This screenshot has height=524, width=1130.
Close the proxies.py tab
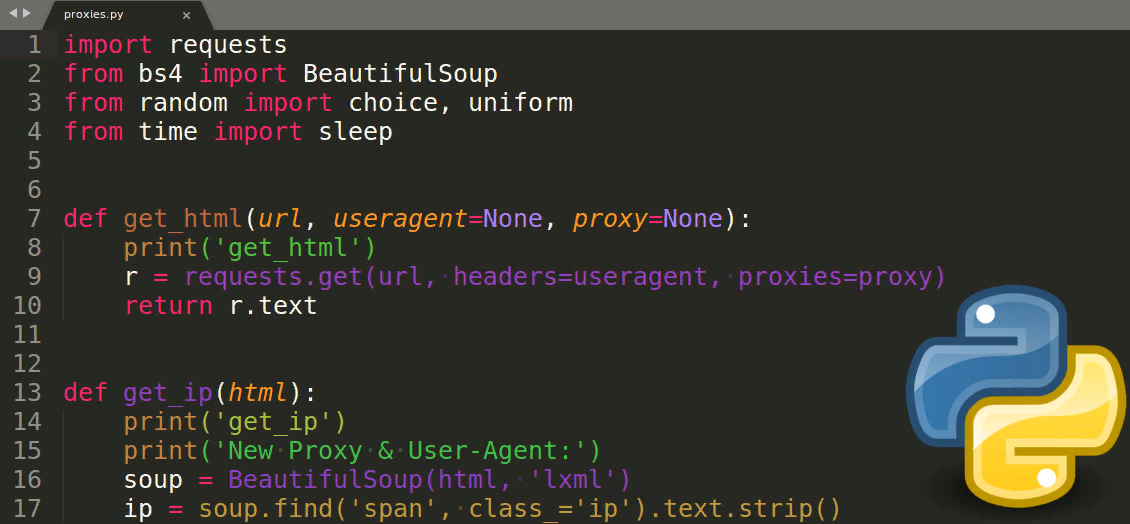(187, 14)
